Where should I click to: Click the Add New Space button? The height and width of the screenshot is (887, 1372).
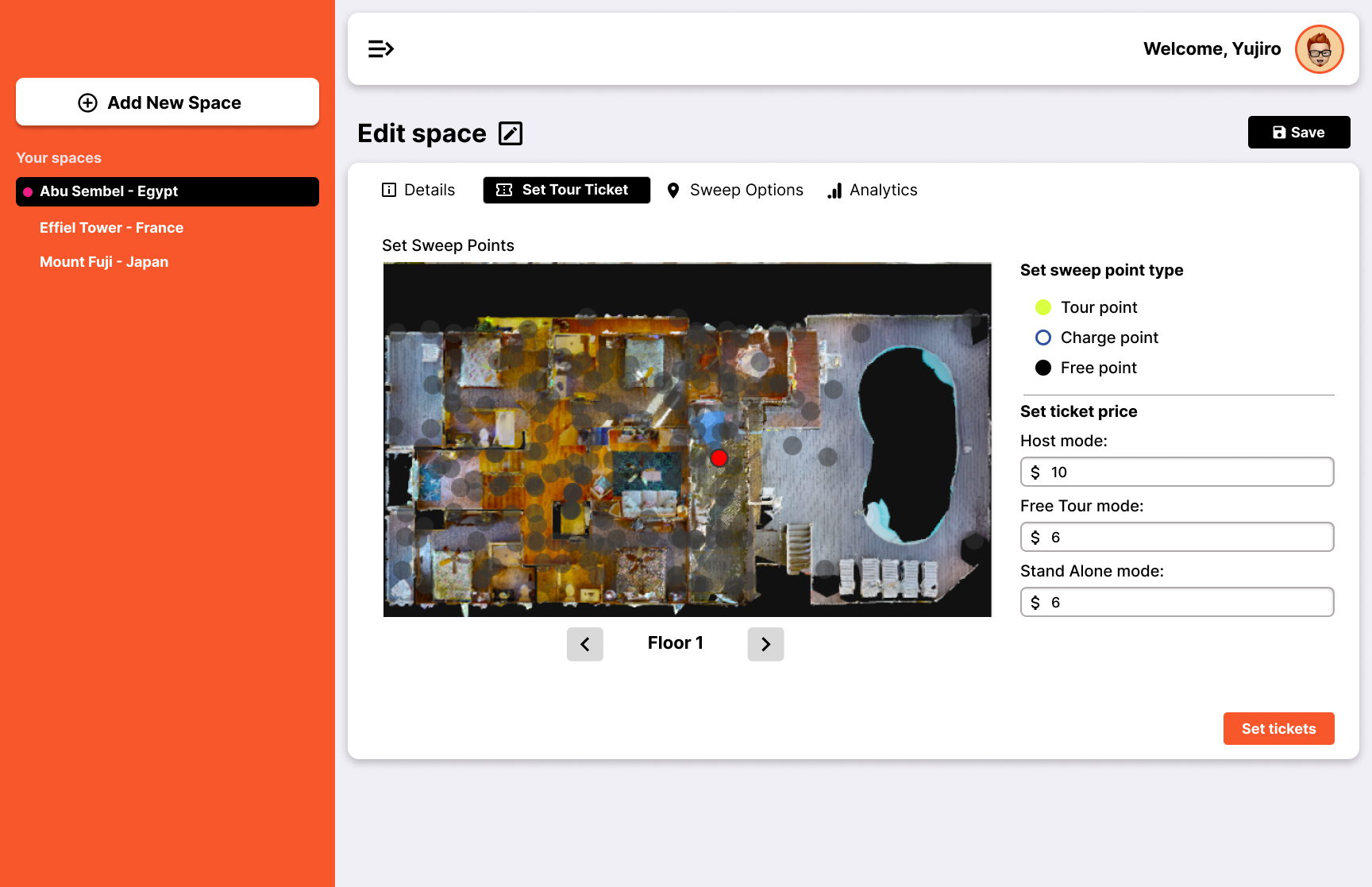[168, 102]
